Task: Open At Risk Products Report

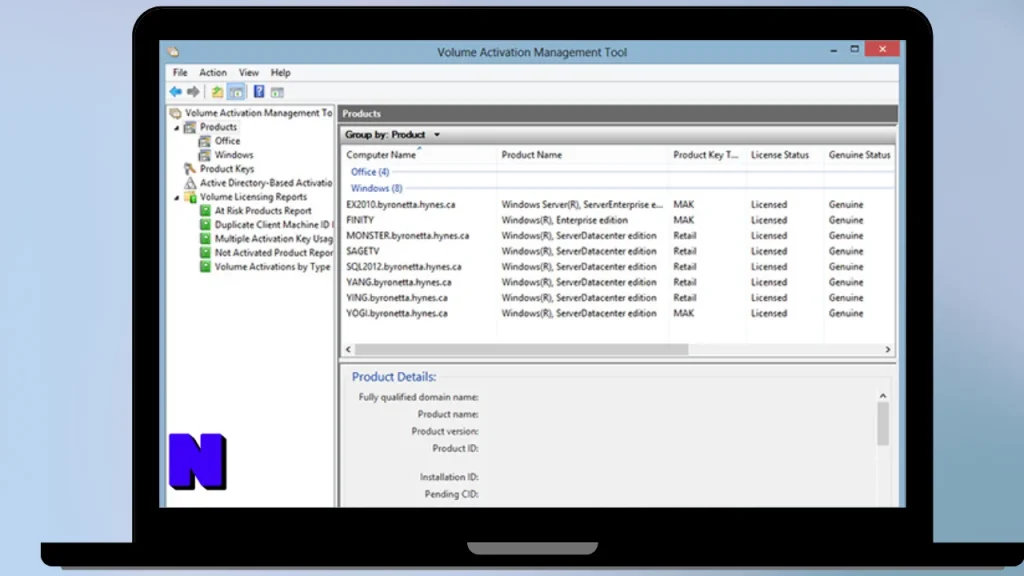Action: [263, 211]
